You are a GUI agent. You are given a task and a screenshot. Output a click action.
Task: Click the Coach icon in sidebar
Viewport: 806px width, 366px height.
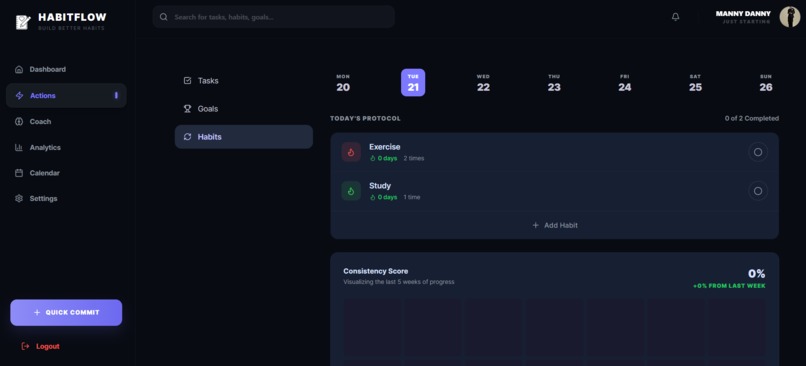[x=19, y=122]
